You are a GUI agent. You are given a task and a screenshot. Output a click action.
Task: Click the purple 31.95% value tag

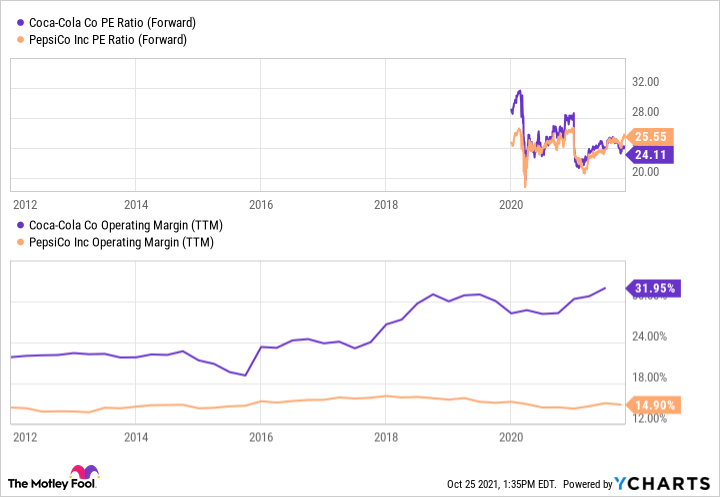pos(655,288)
